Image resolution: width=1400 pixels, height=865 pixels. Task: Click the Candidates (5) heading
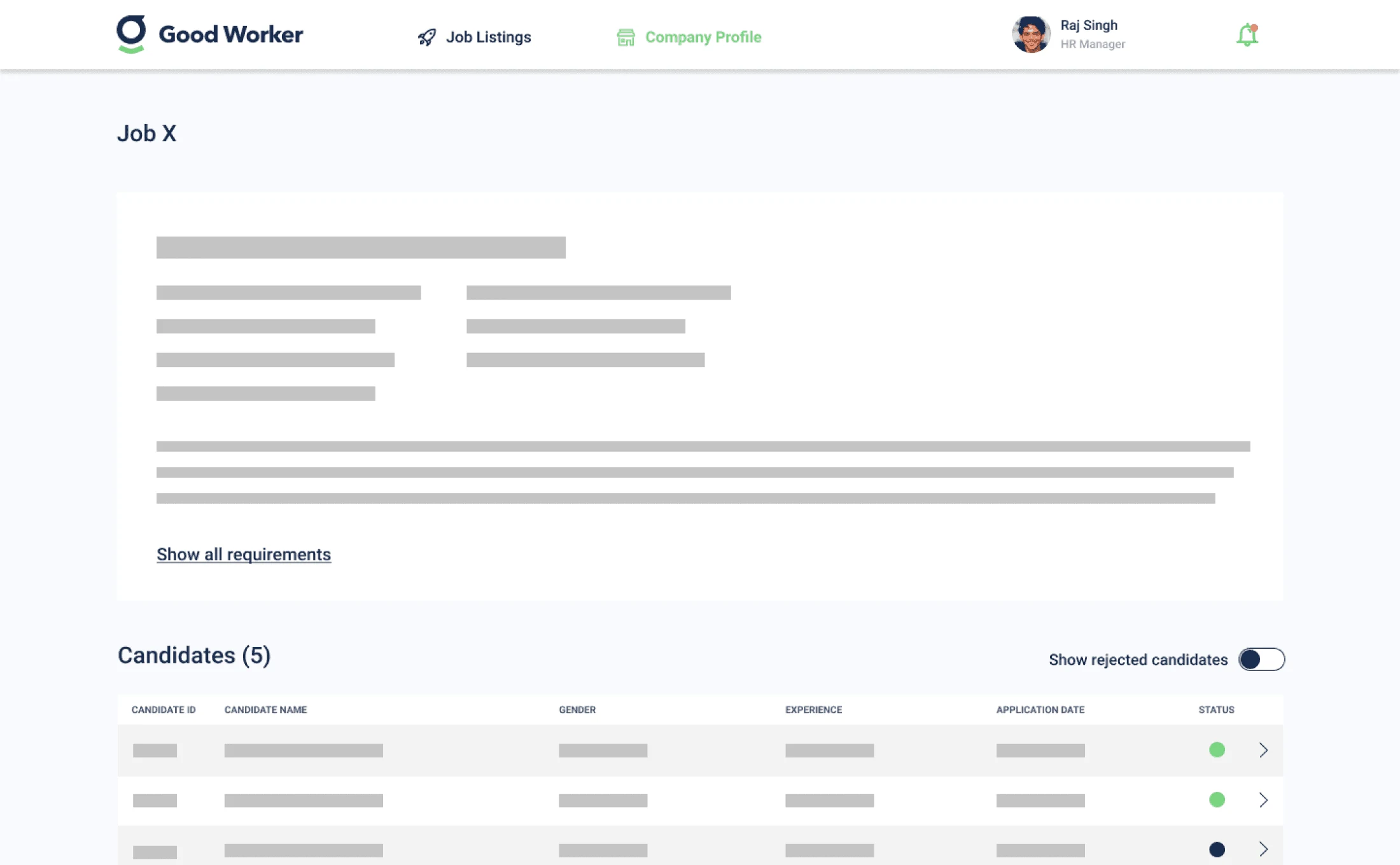tap(194, 655)
